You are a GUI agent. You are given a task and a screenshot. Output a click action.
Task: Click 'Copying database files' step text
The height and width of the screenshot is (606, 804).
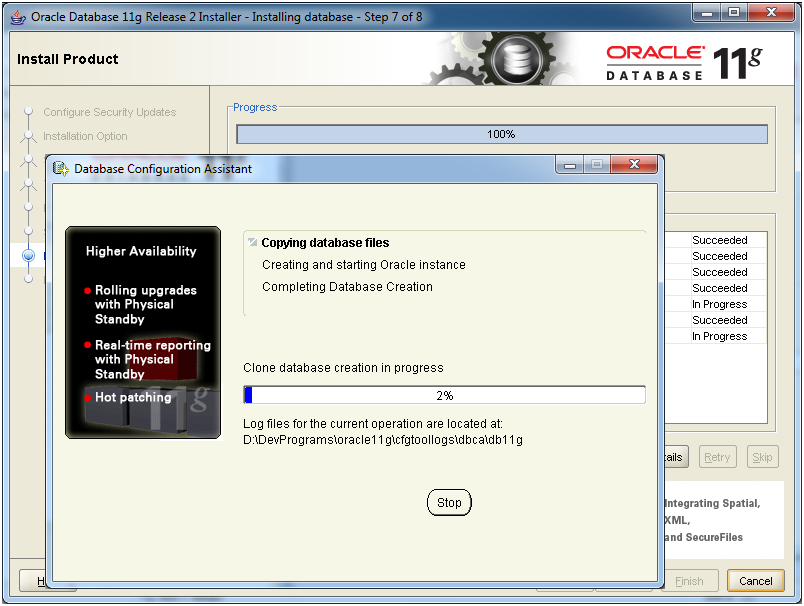[x=325, y=243]
